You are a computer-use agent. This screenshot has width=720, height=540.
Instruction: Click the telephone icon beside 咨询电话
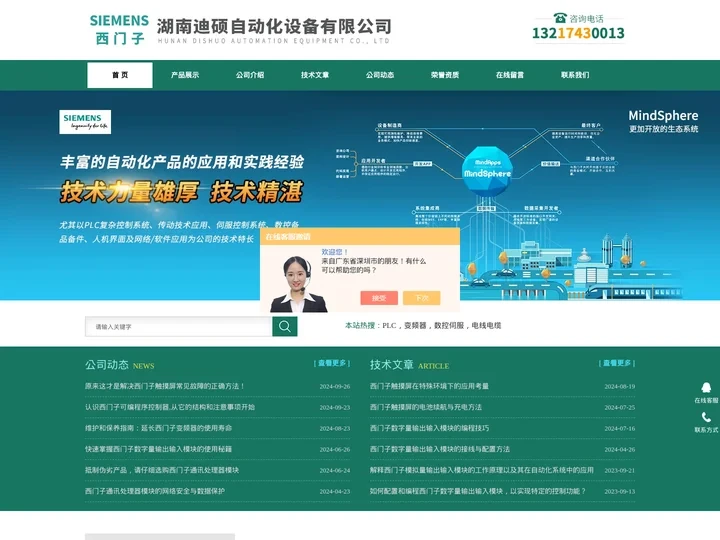560,18
